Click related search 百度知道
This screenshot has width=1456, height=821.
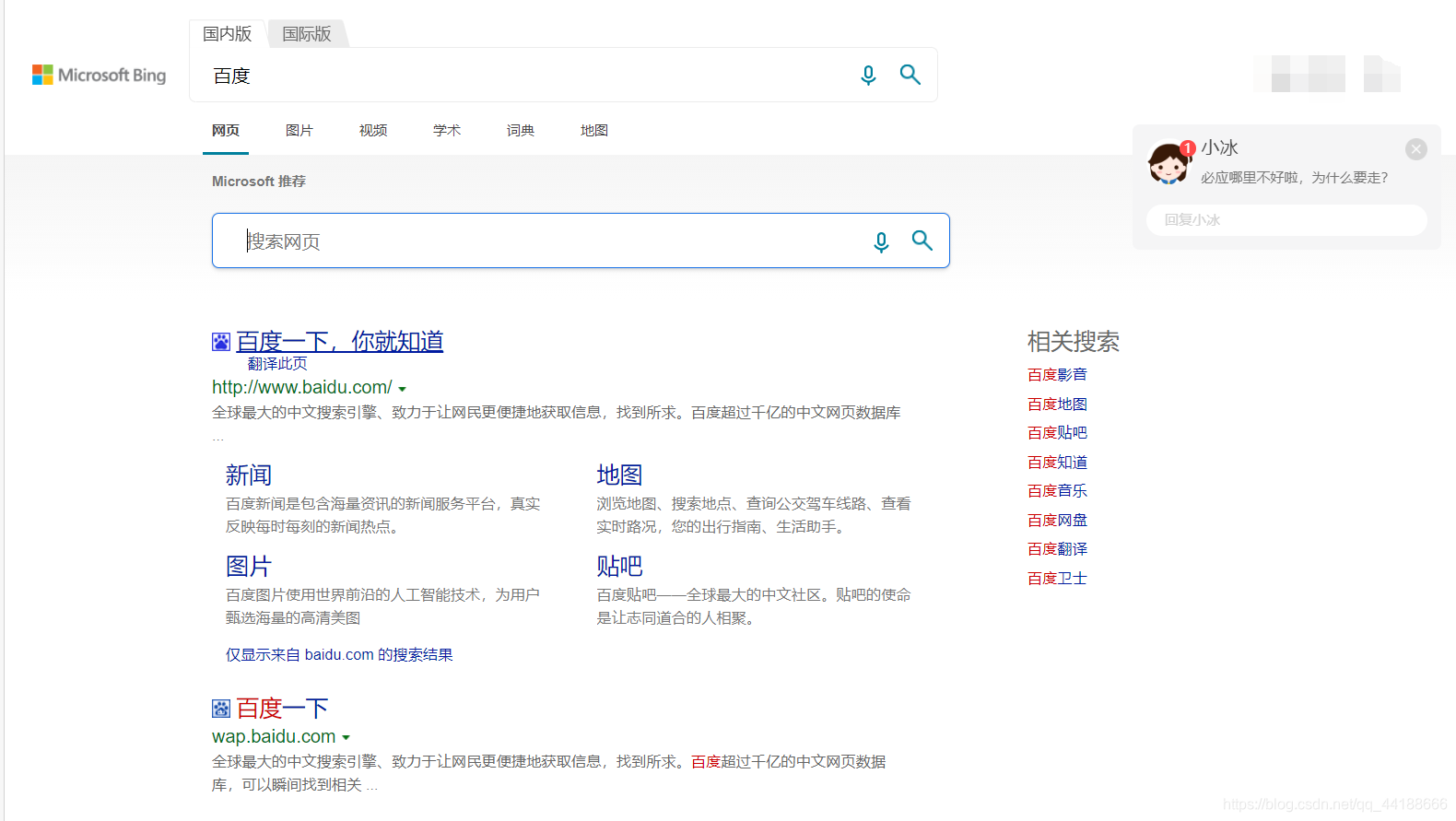1057,463
